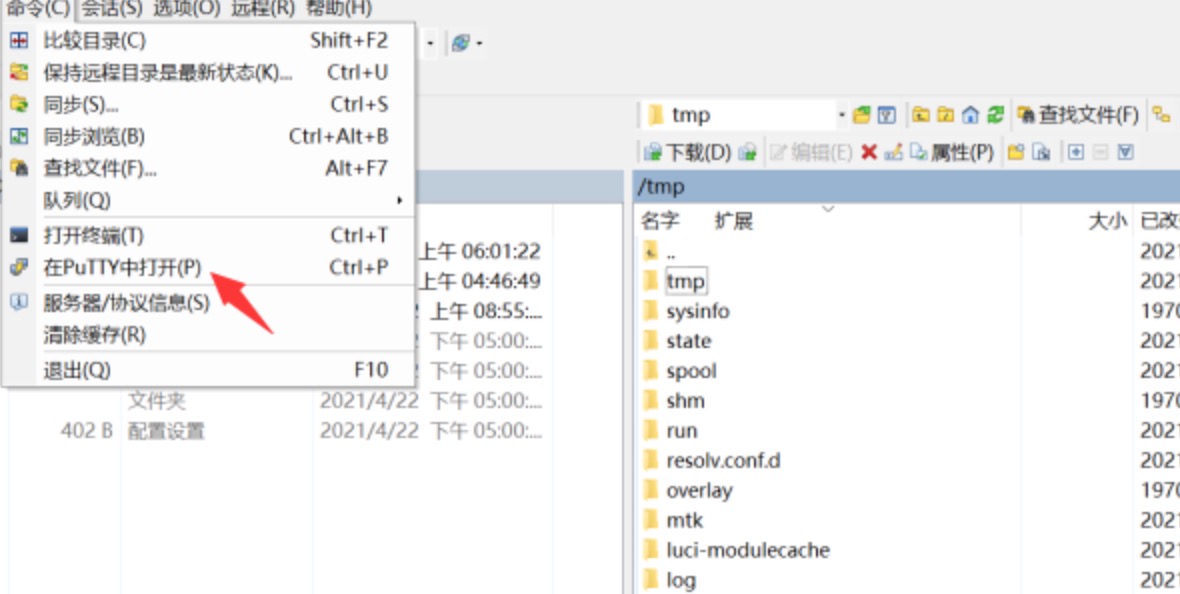Expand dropdown arrow left of globe icon

coord(430,44)
